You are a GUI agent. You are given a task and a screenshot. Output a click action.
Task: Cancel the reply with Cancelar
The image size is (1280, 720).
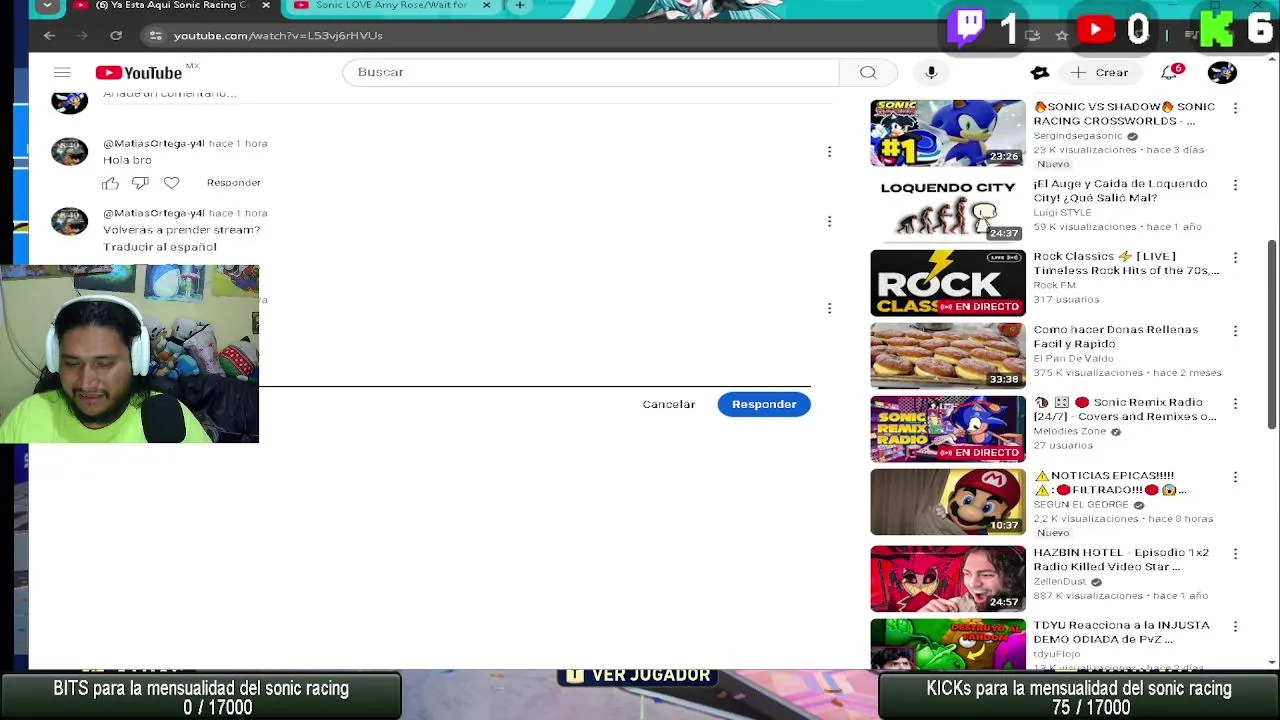click(669, 404)
